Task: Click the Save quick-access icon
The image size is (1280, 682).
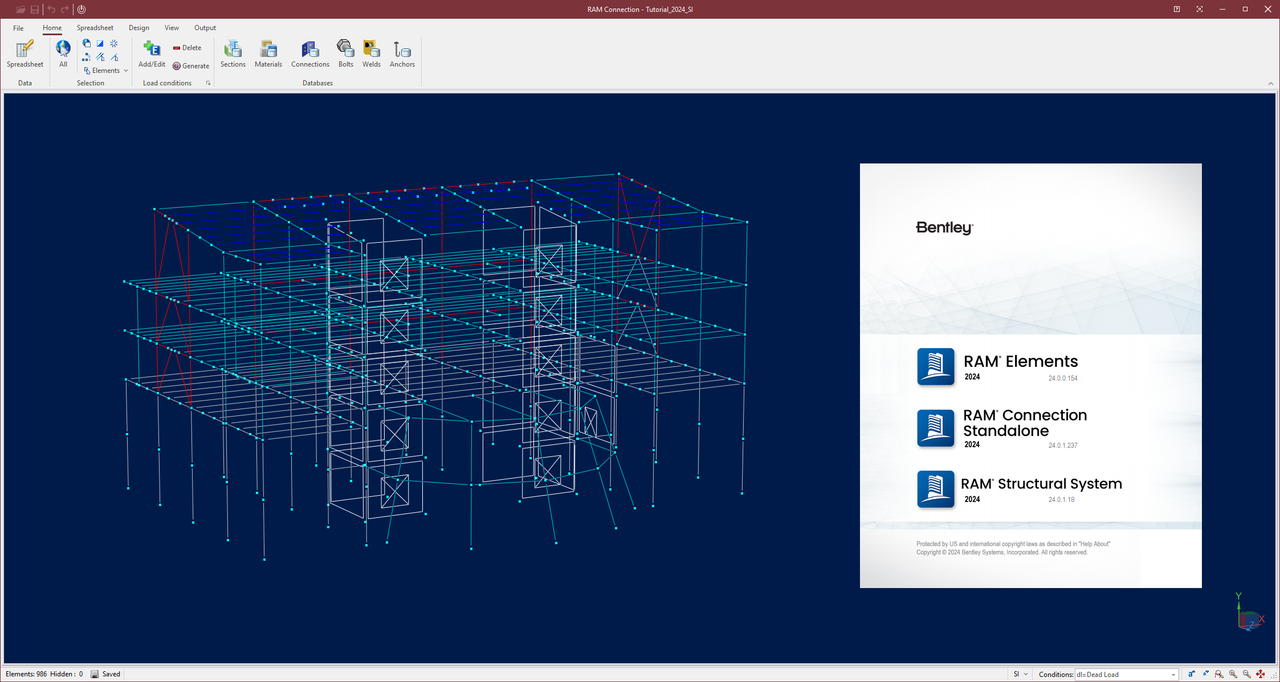Action: click(x=35, y=9)
